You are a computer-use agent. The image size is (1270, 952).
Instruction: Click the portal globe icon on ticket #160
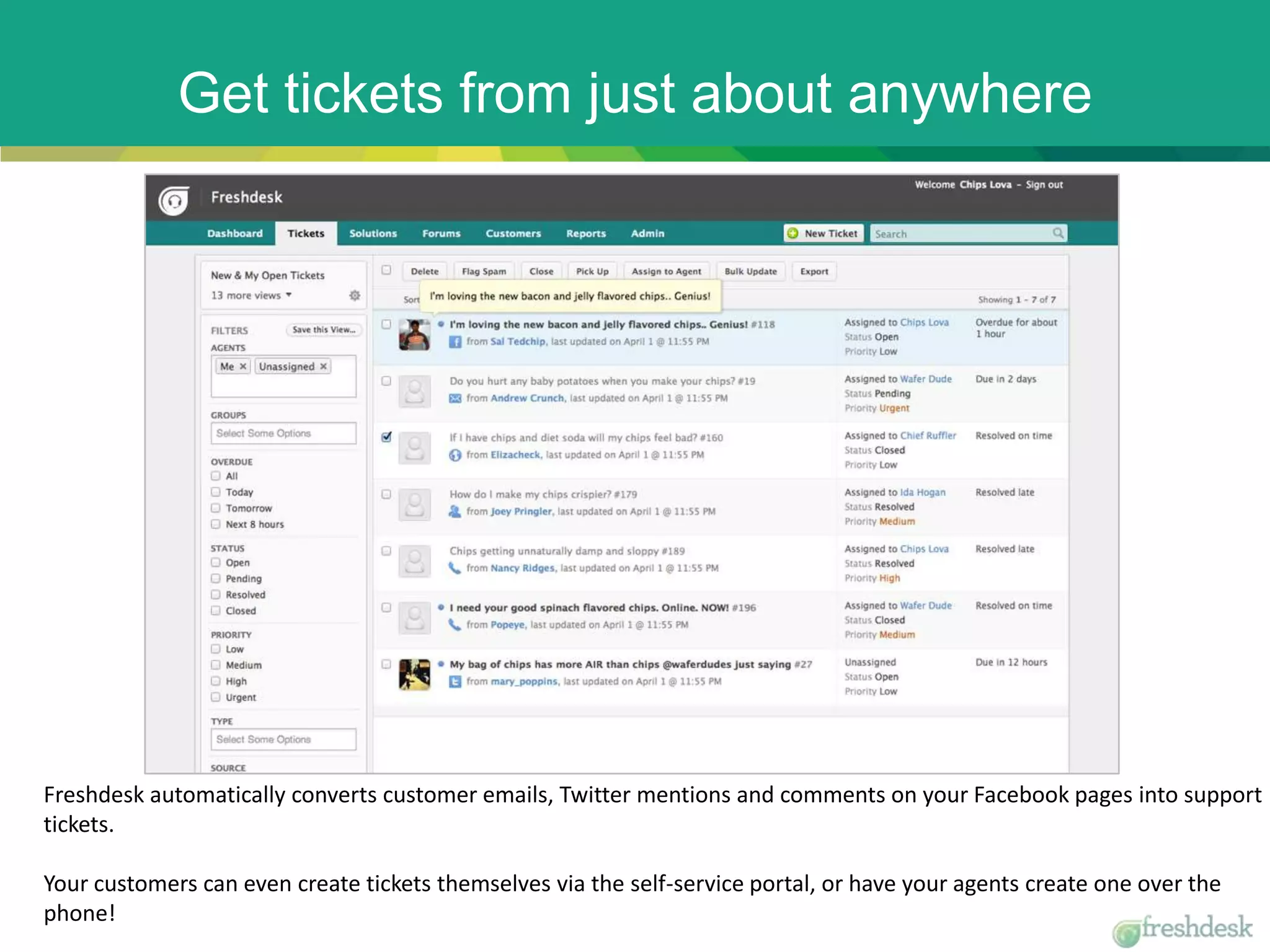click(x=455, y=455)
